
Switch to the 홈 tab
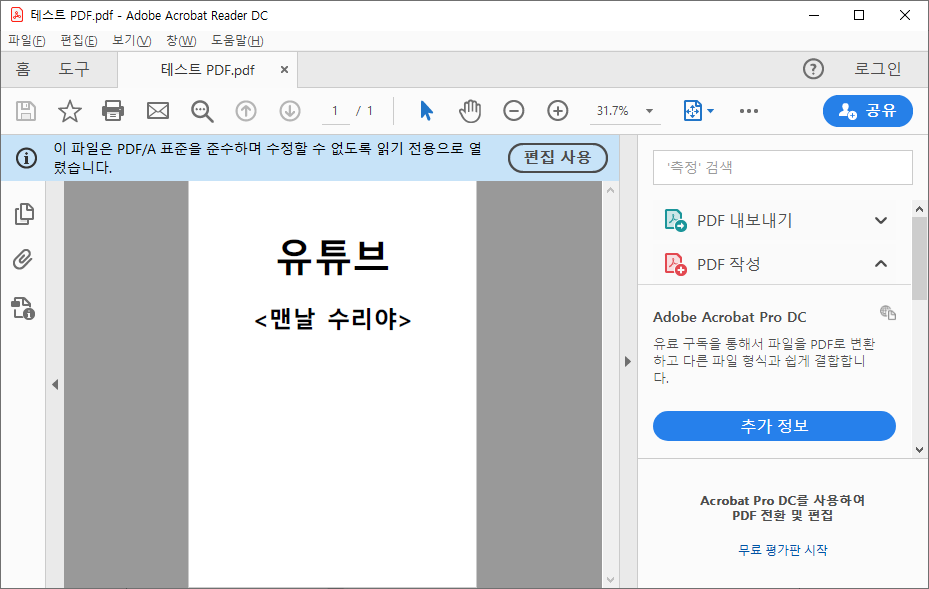pos(23,69)
